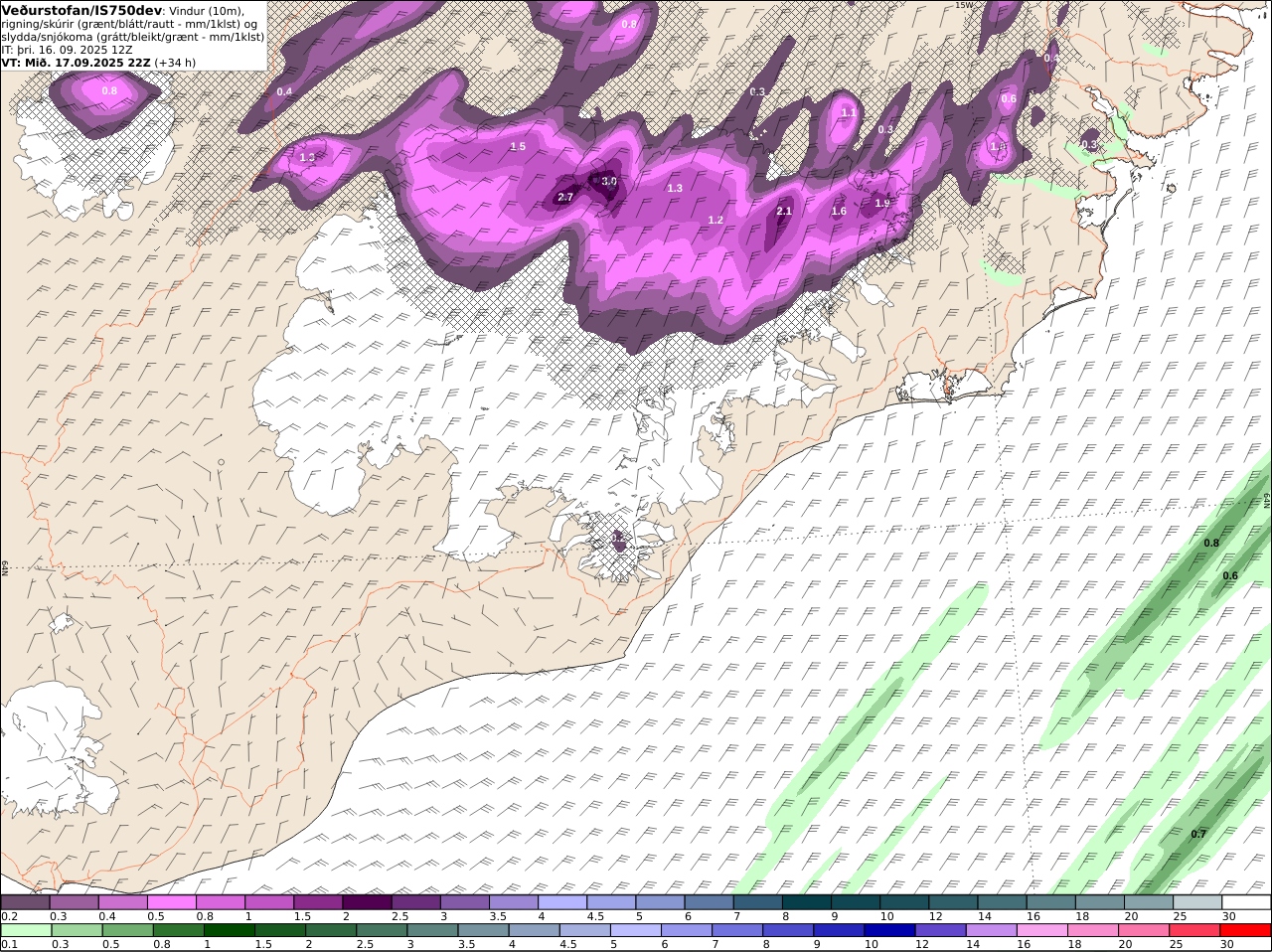
Task: Click the 15W longitude label
Action: click(x=964, y=5)
